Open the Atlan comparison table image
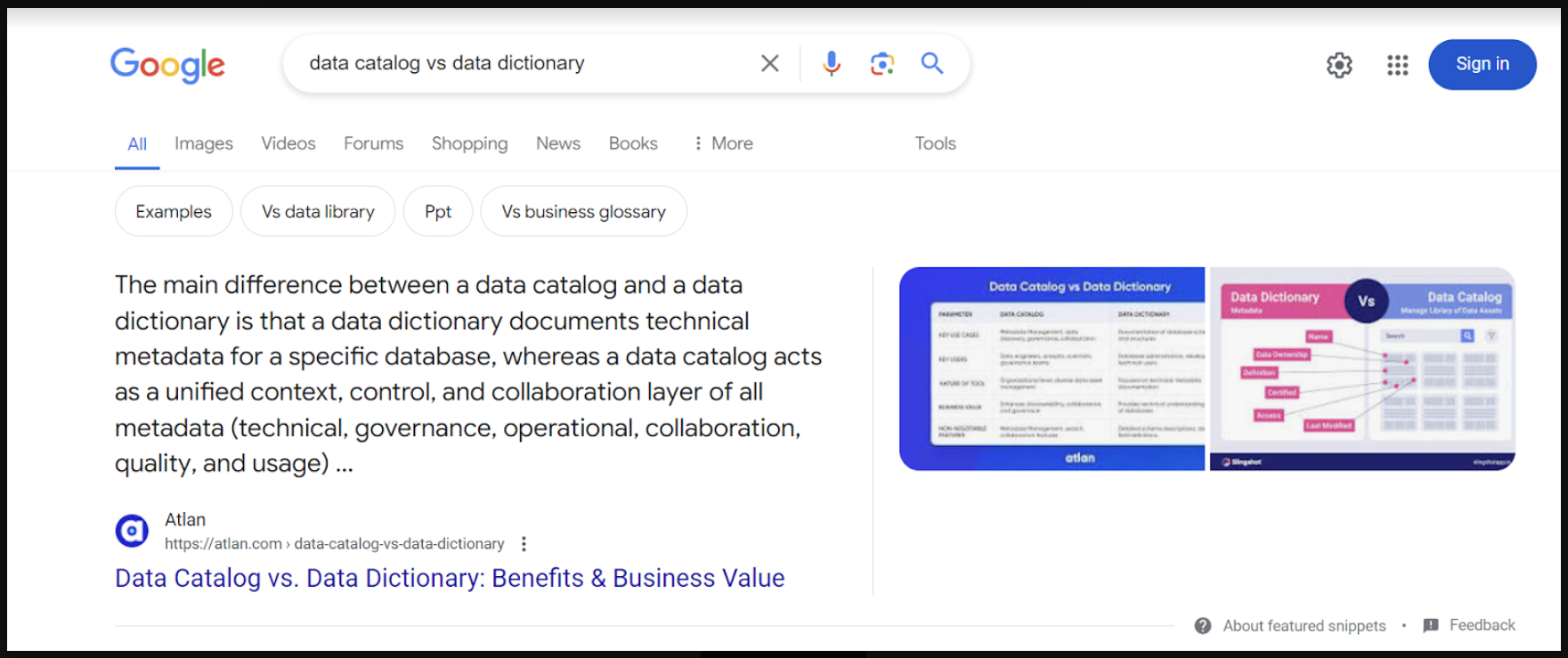1568x658 pixels. point(1052,369)
